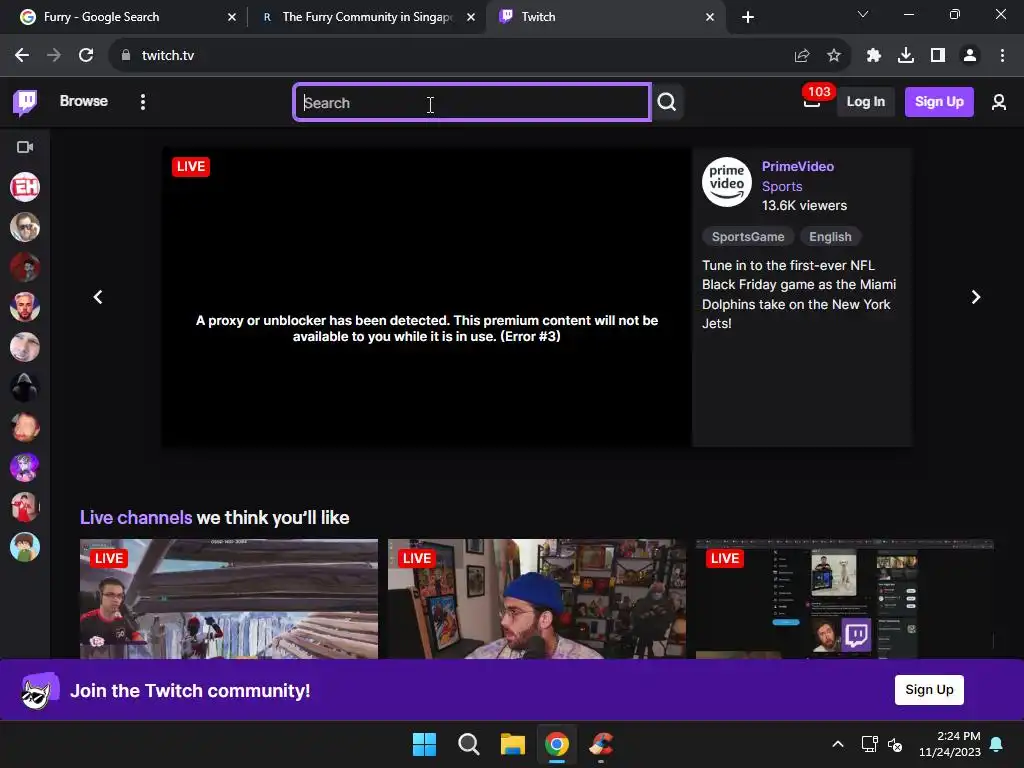
Task: Open the Chrome profile avatar
Action: (x=970, y=56)
